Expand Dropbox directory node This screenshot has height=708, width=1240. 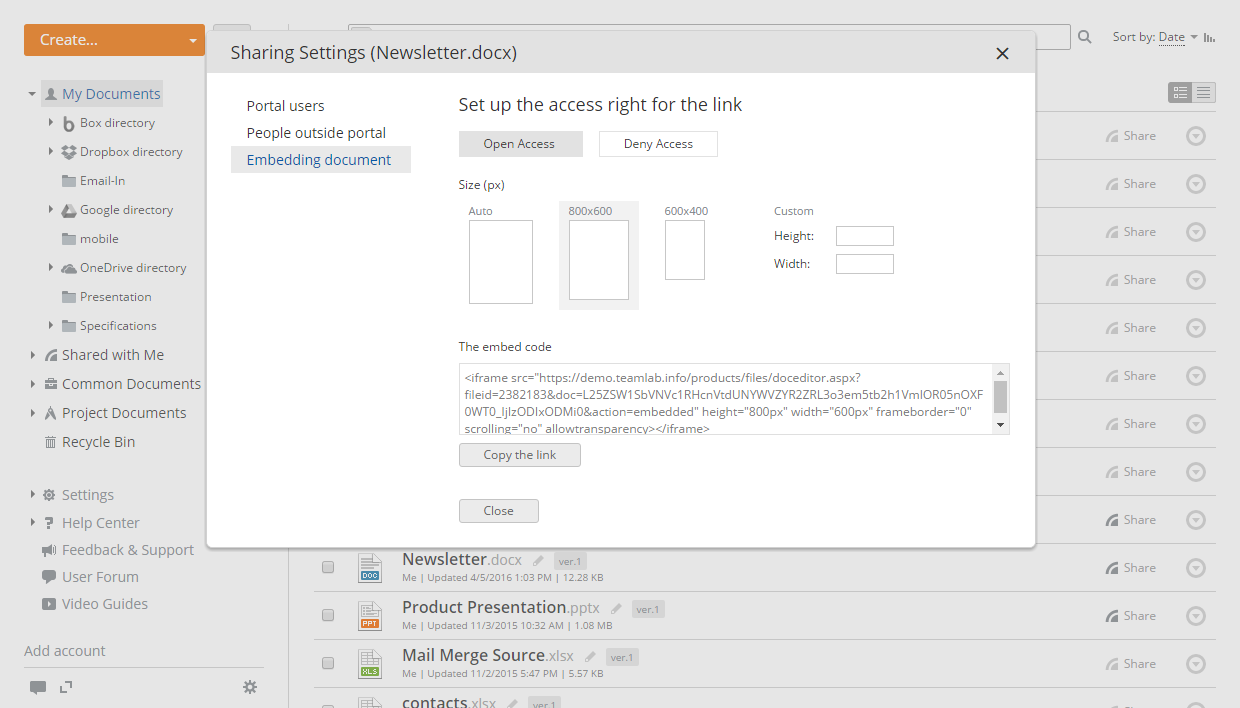tap(51, 152)
